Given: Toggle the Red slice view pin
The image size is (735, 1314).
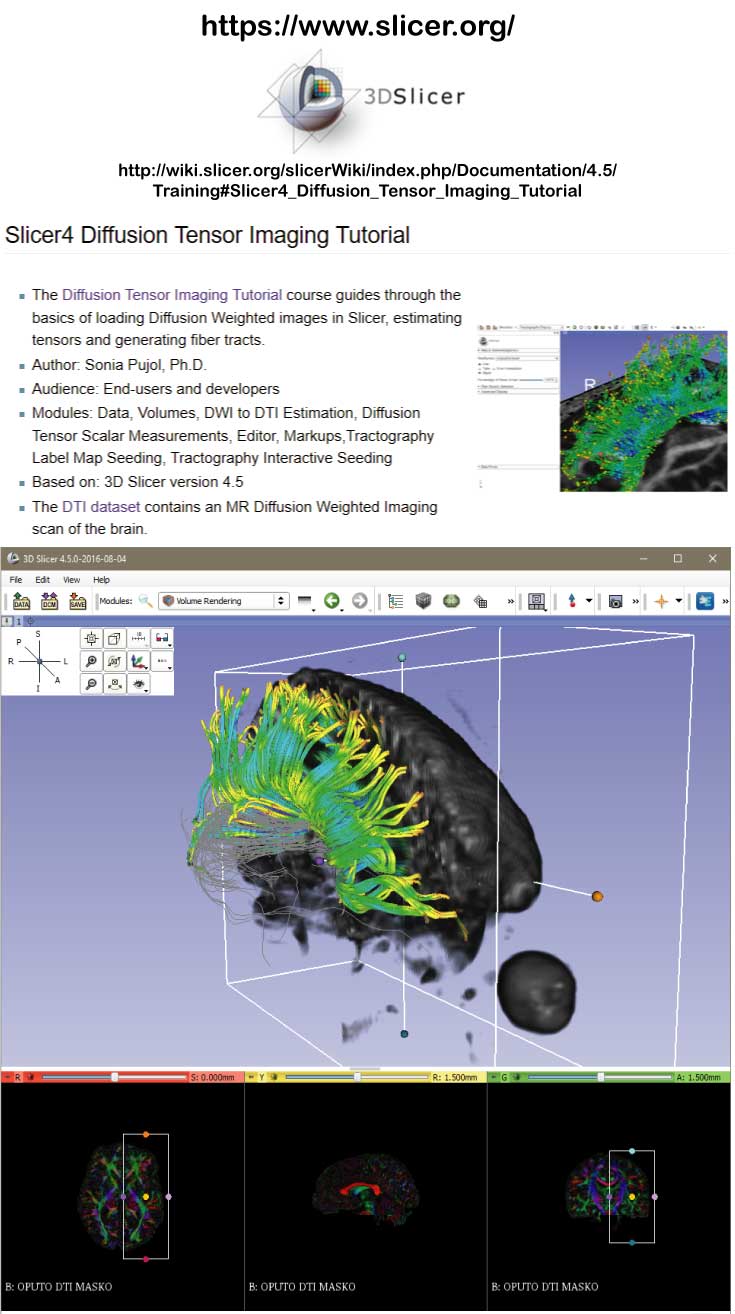Looking at the screenshot, I should click(6, 1077).
